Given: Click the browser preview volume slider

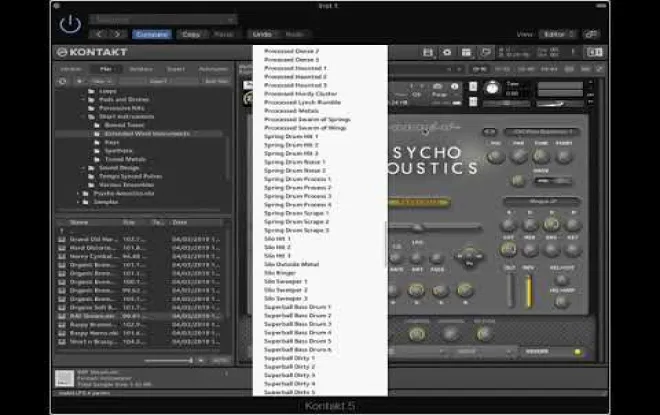Looking at the screenshot, I should coord(168,360).
